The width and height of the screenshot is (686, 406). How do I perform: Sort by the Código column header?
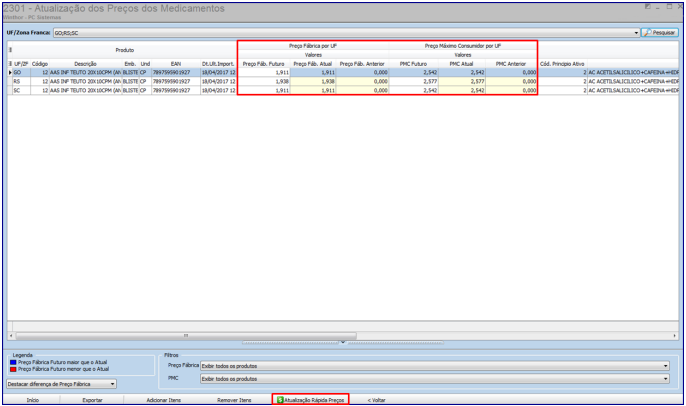[39, 64]
